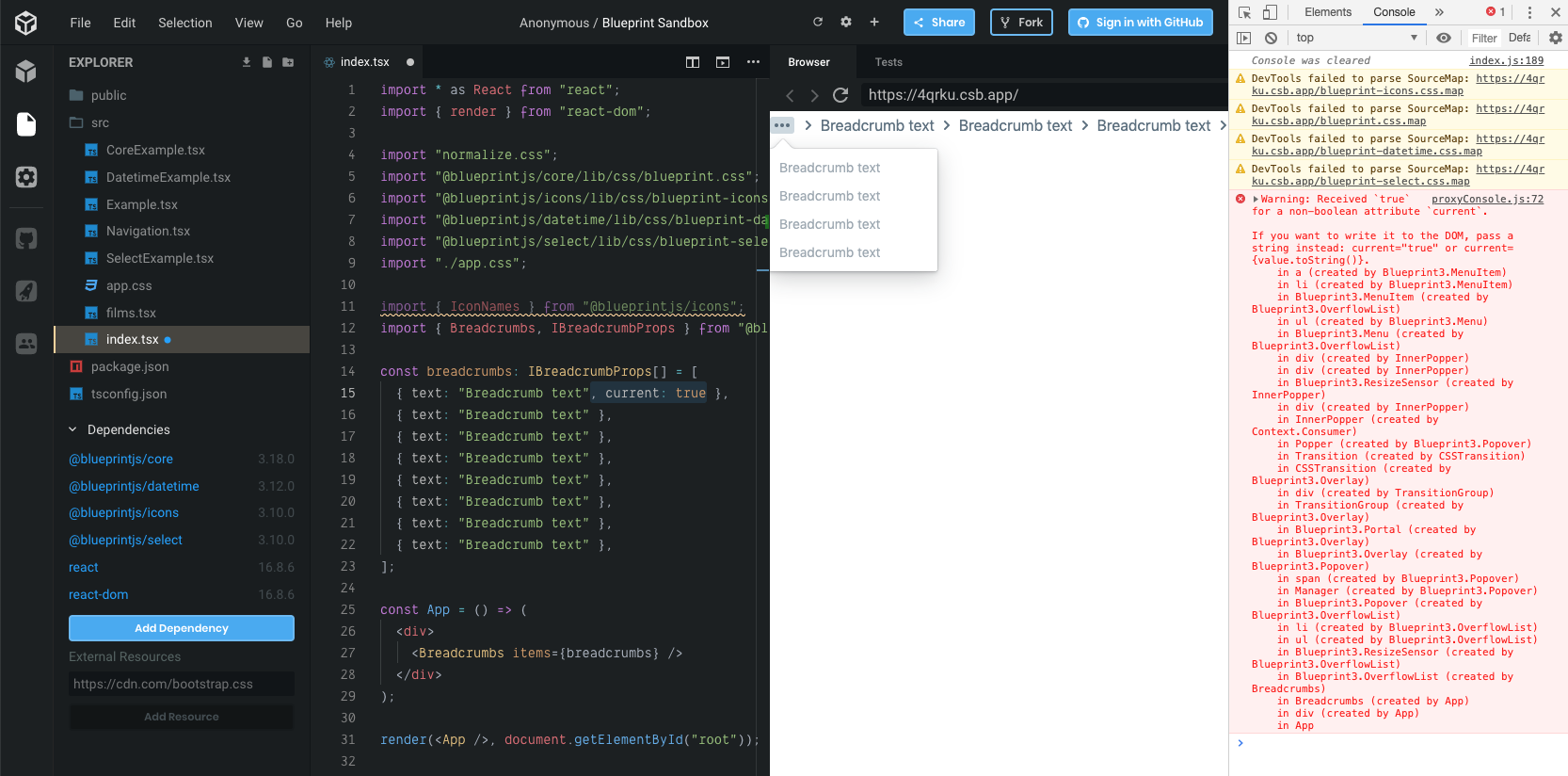This screenshot has height=776, width=1568.
Task: Click the refresh icon in top bar
Action: pyautogui.click(x=818, y=22)
